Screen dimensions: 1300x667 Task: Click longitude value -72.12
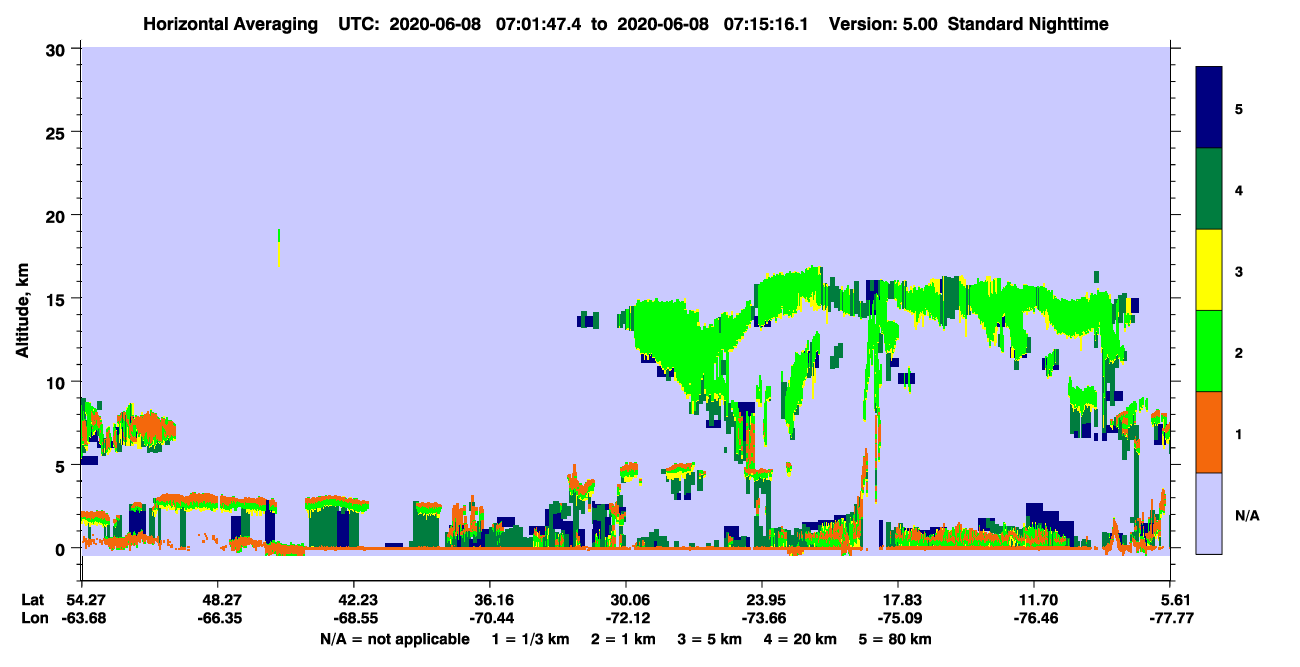(626, 619)
